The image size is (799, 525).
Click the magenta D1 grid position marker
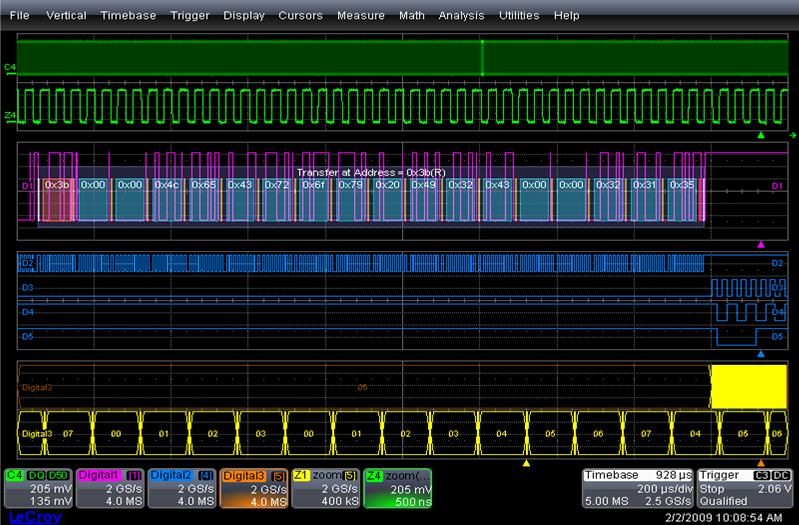pos(761,244)
